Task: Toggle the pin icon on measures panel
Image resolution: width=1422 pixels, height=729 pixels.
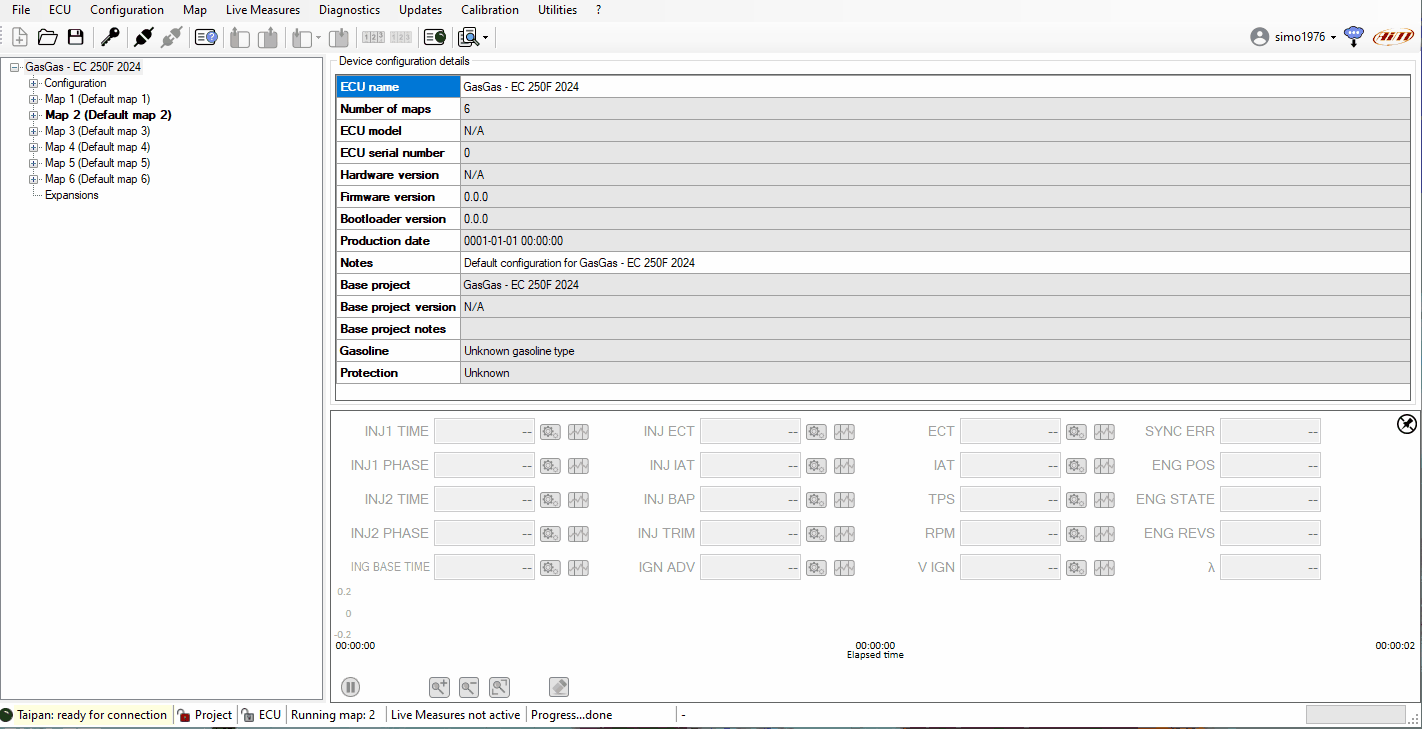Action: point(1406,424)
